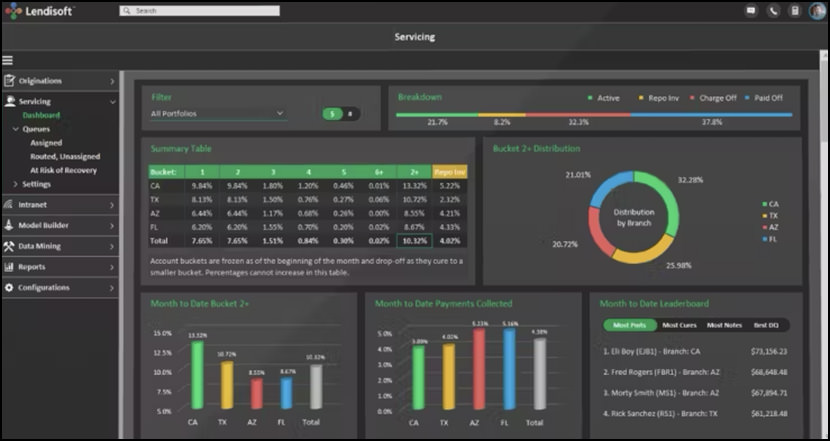Viewport: 830px width, 441px height.
Task: Click the Repo Inv column header
Action: (x=449, y=172)
